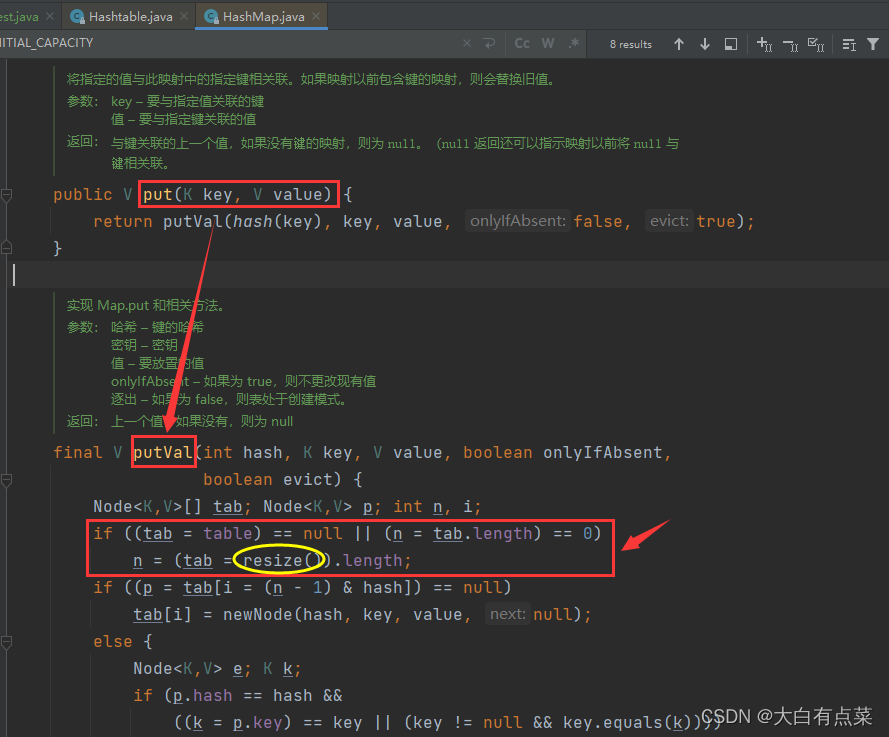Click the new line icon in search

click(489, 43)
